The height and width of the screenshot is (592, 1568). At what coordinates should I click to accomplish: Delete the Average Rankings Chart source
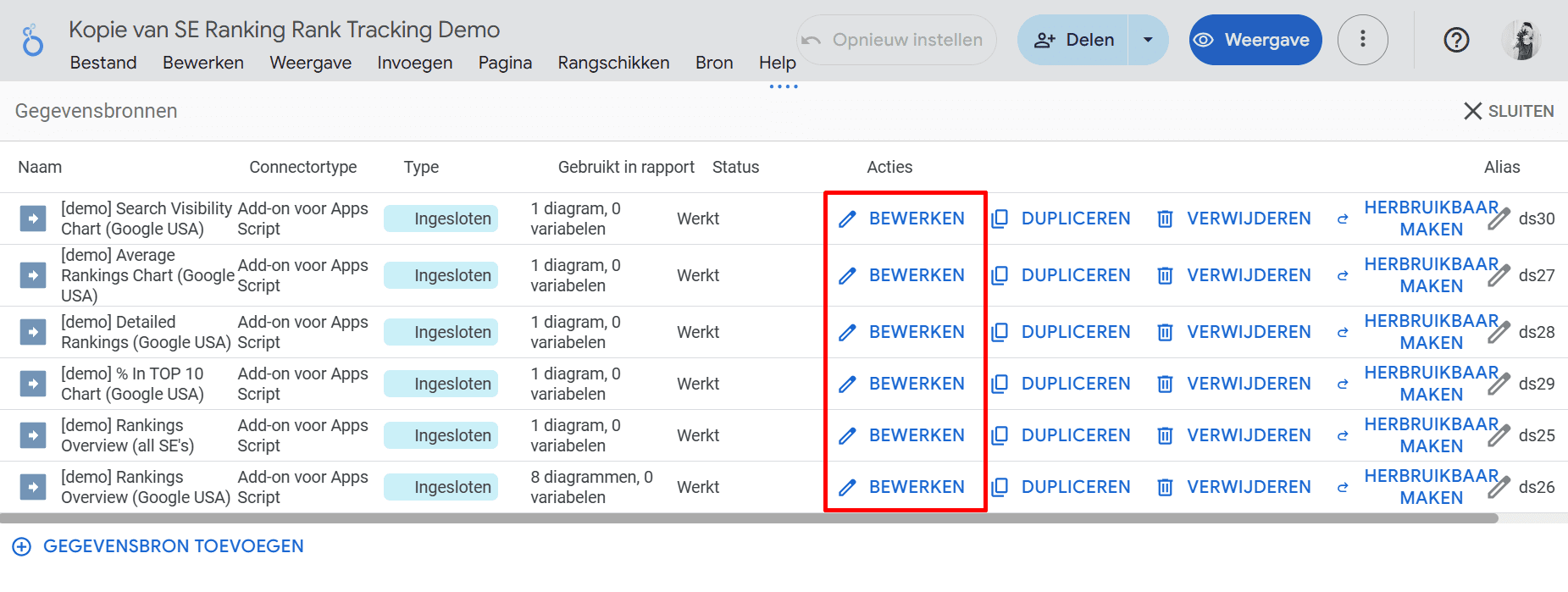[1234, 275]
